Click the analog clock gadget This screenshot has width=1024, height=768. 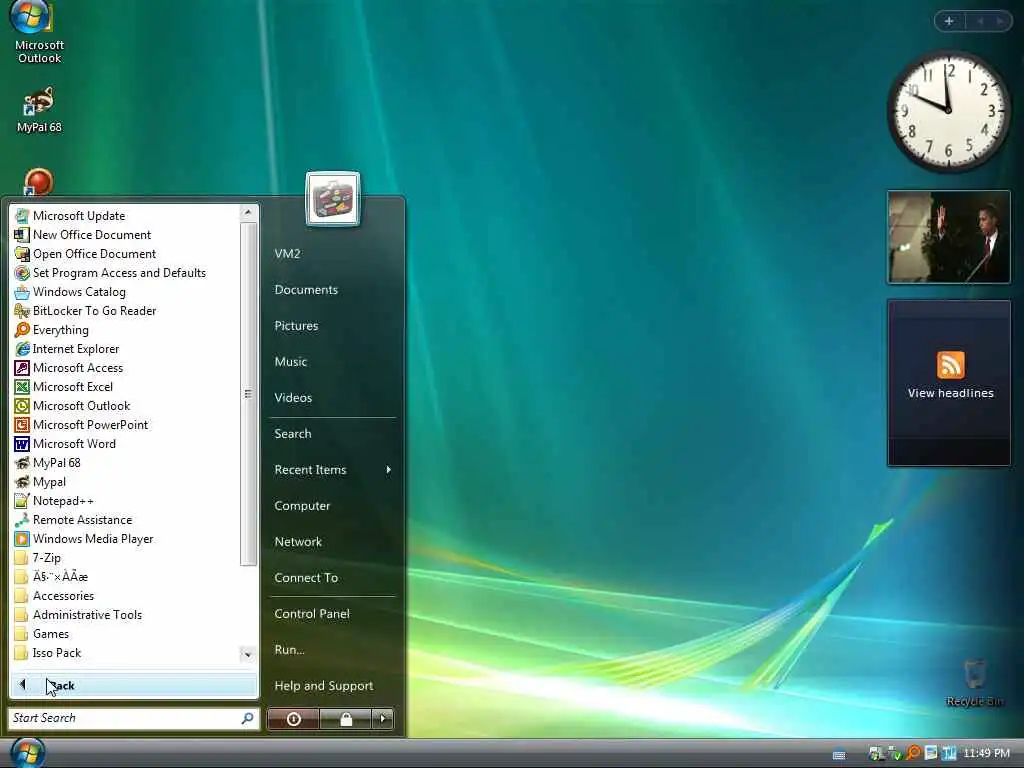coord(948,110)
